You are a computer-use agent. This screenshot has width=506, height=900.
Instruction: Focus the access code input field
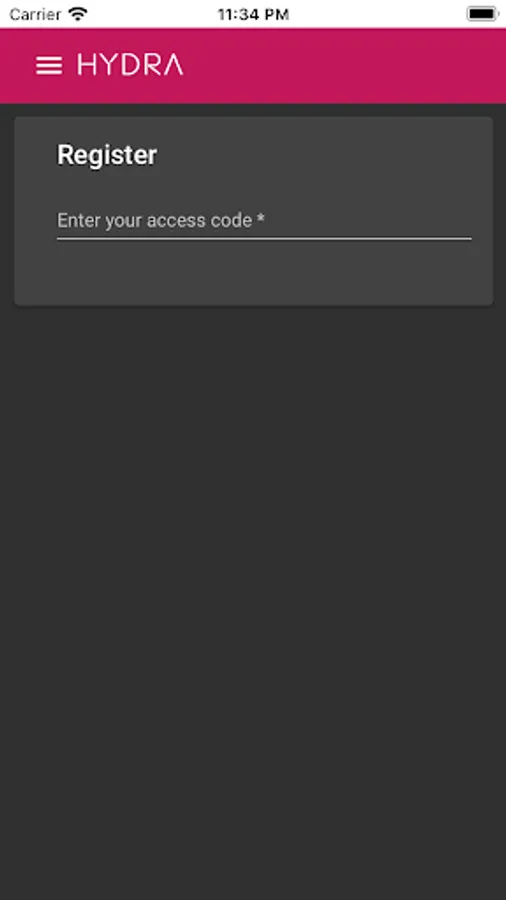click(264, 221)
